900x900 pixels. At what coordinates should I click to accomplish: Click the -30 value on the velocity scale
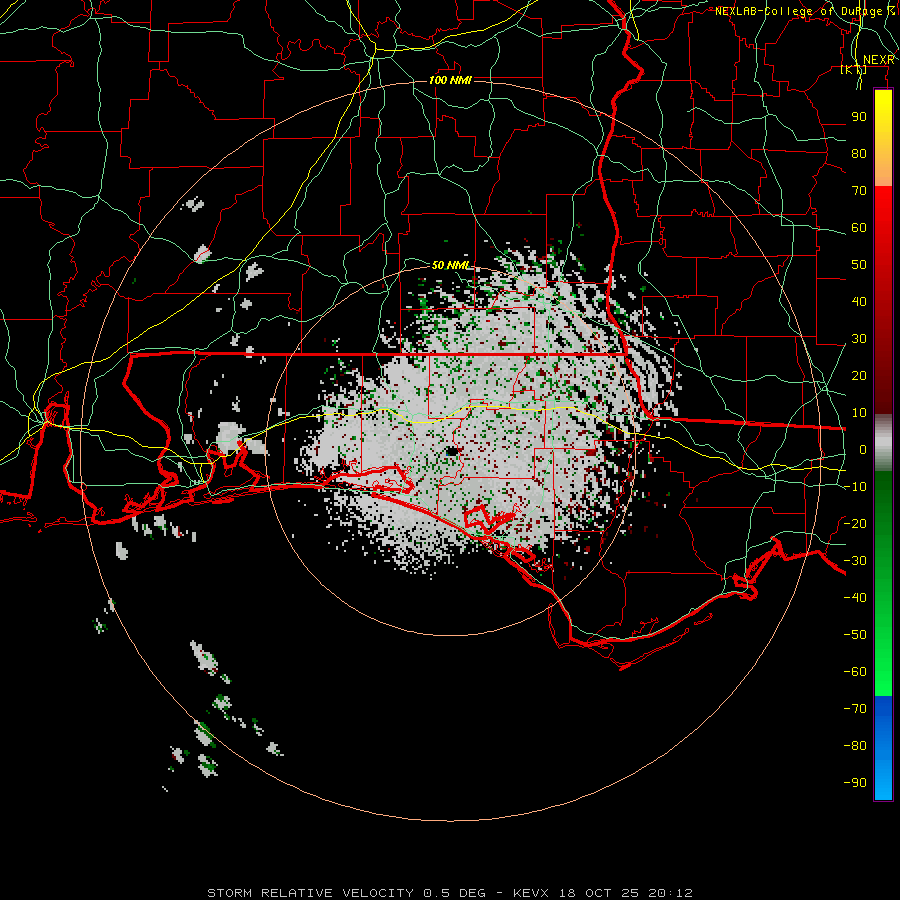coord(855,561)
